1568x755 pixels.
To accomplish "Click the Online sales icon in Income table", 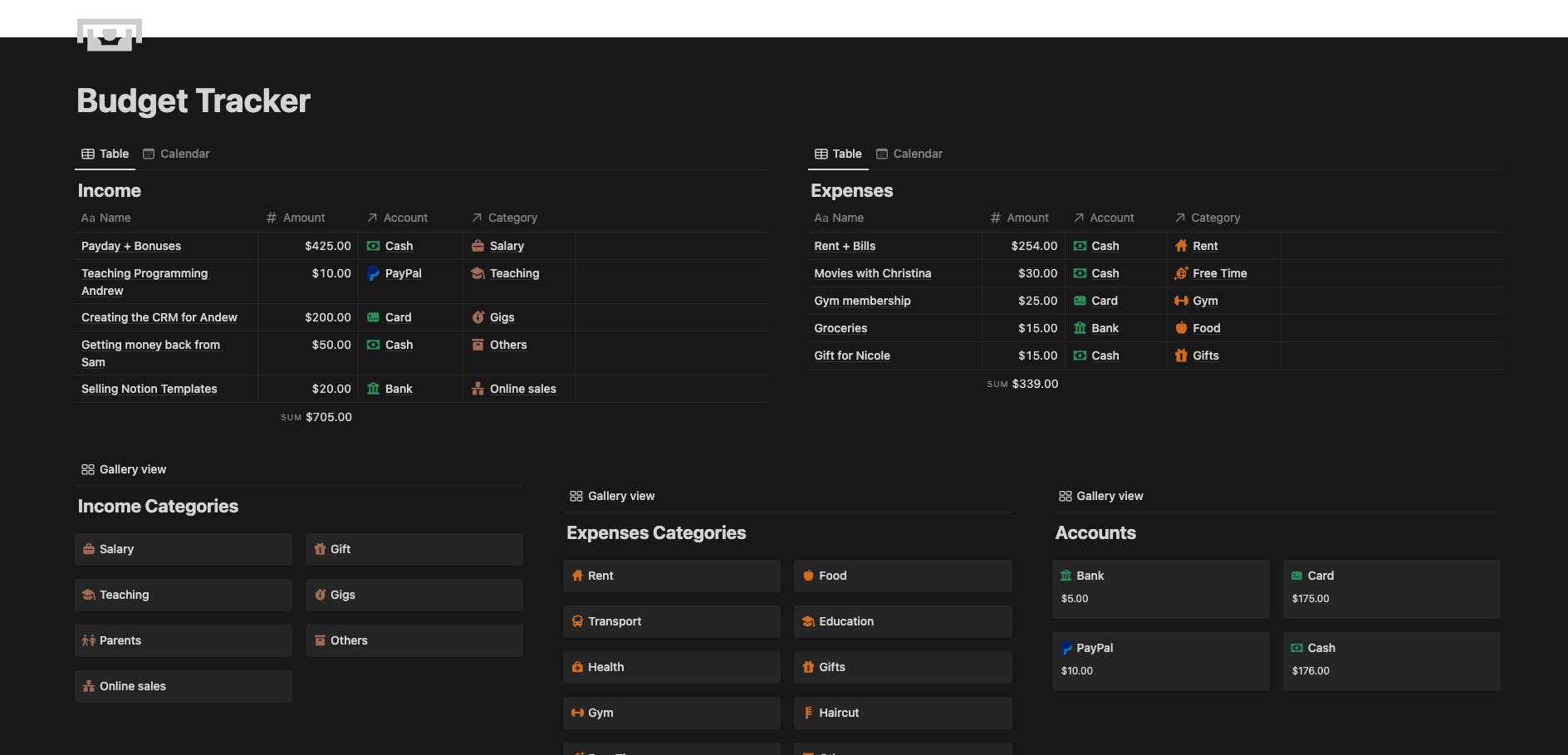I will [478, 389].
